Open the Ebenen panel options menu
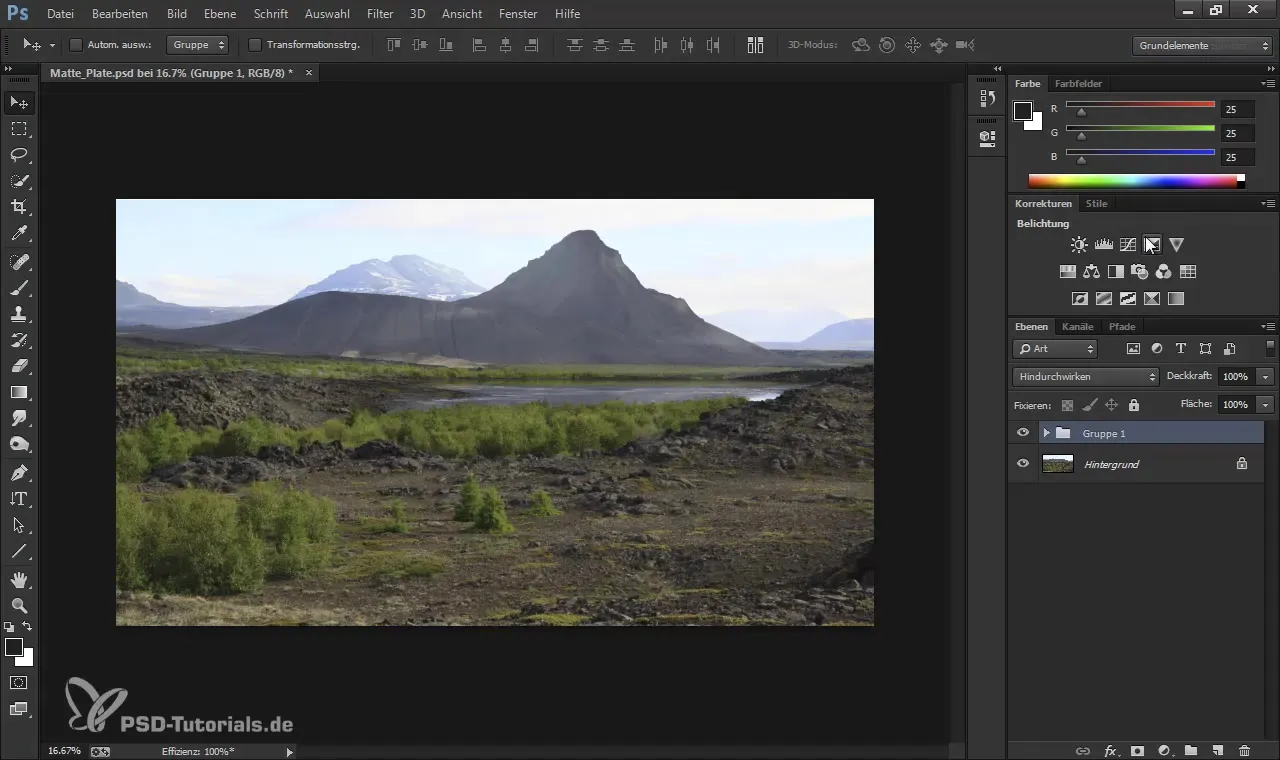Screen dimensions: 1280x760 point(1268,326)
